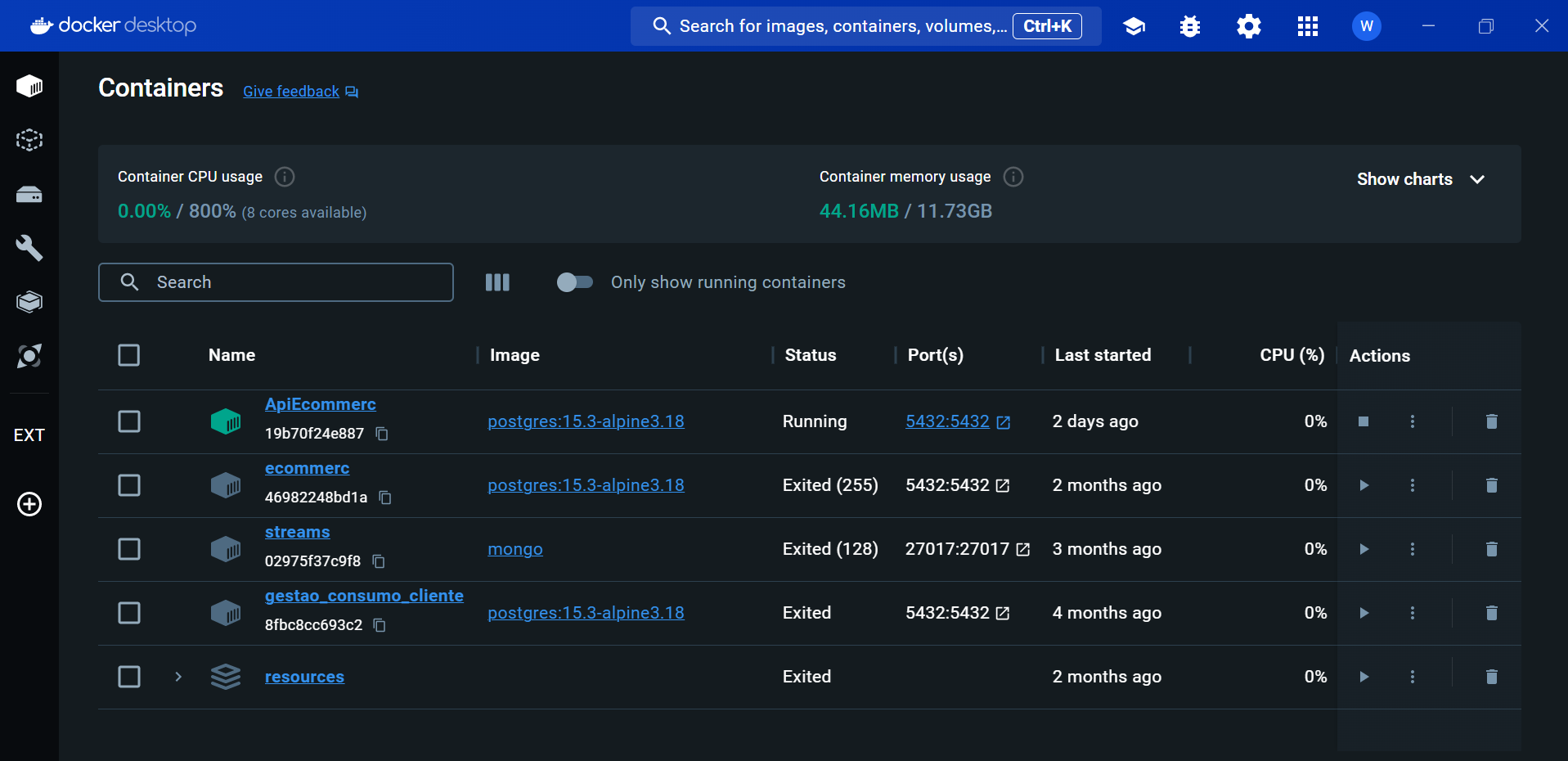Open the apps grid icon in the header
The height and width of the screenshot is (761, 1568).
[x=1307, y=26]
